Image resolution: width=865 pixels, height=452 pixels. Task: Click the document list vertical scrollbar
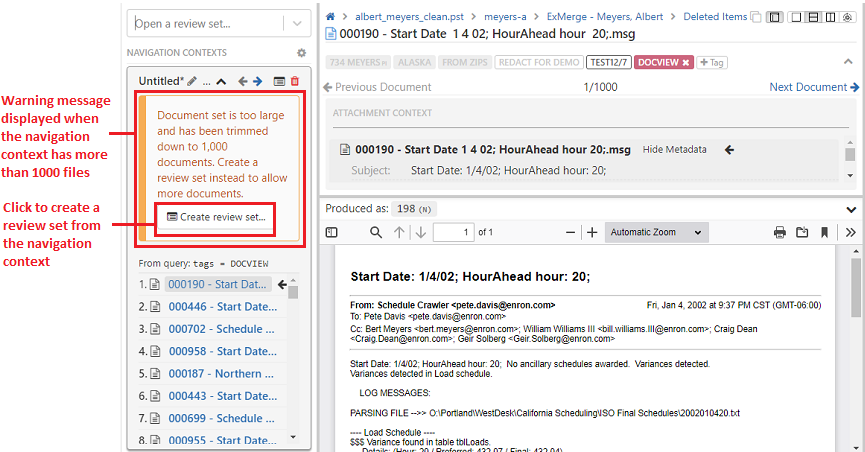pyautogui.click(x=293, y=360)
